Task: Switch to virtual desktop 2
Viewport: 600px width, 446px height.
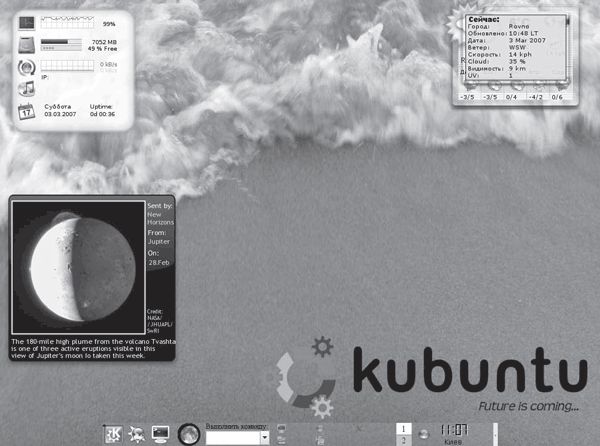Action: [404, 440]
